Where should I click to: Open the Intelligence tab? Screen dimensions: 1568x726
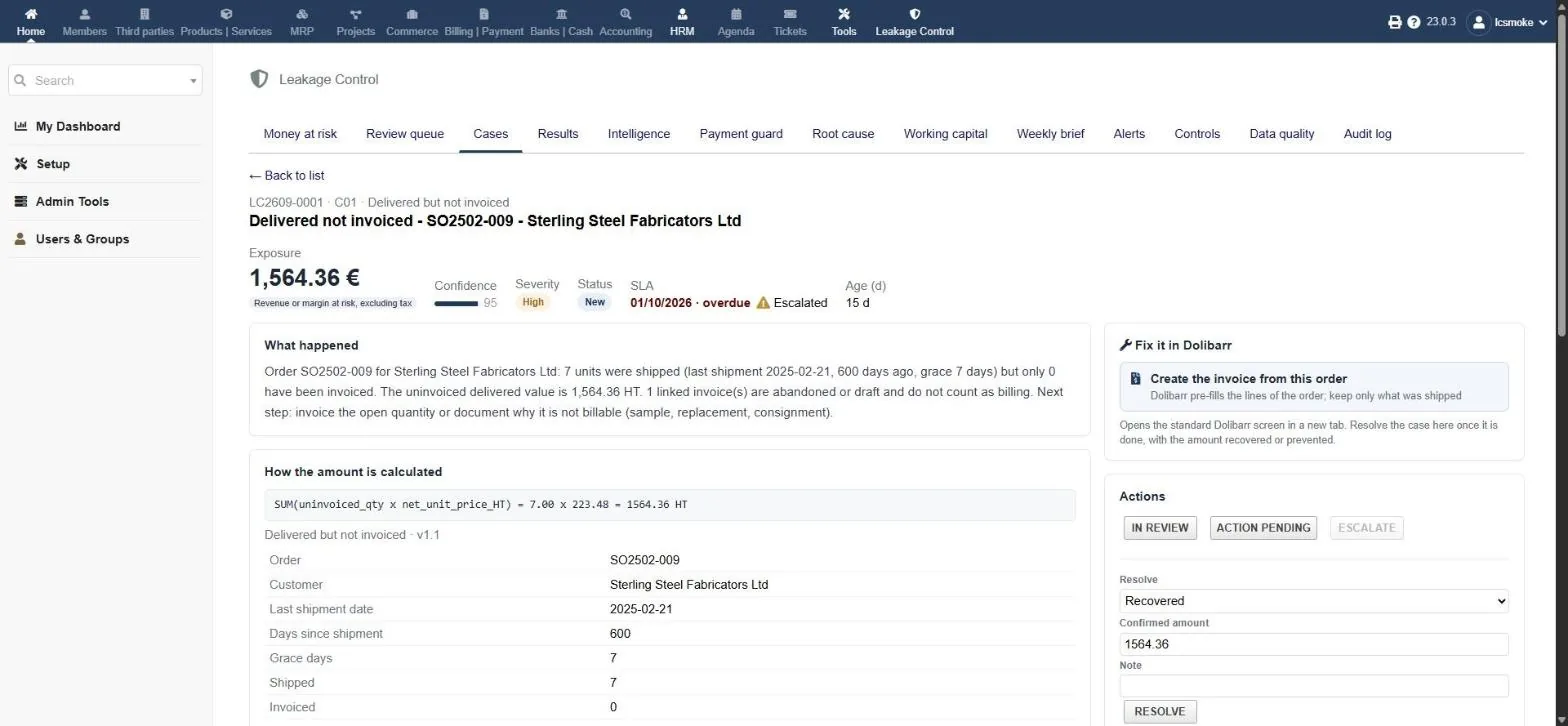coord(639,133)
